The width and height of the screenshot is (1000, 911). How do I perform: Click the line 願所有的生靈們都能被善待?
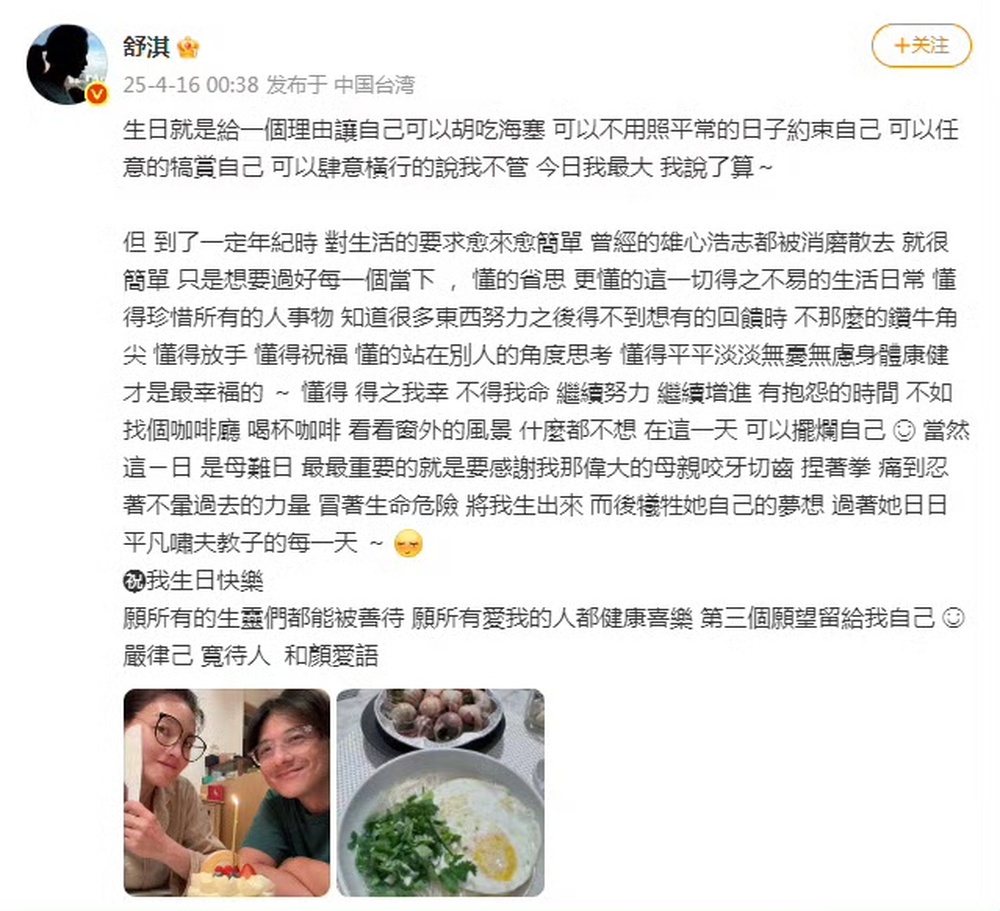(544, 618)
